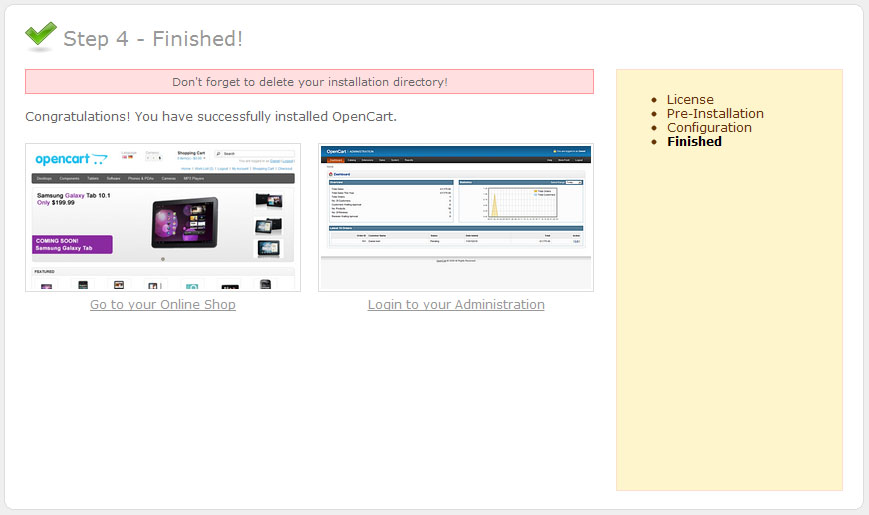
Task: Click the OpenCart logo in the shop preview
Action: click(71, 159)
